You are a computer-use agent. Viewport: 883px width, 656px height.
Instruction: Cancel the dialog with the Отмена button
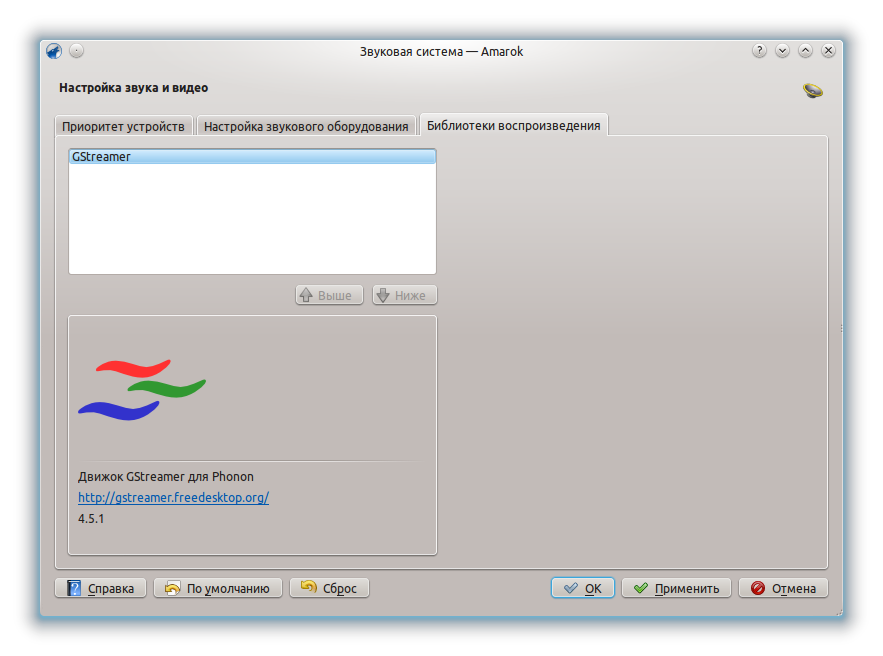point(783,588)
